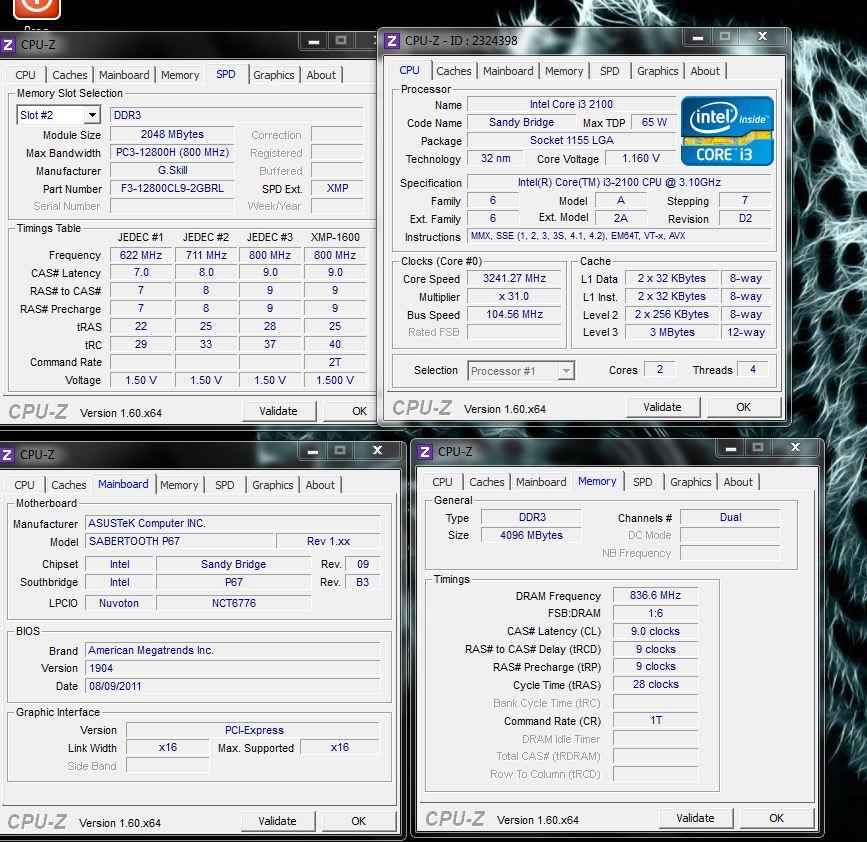Viewport: 867px width, 842px height.
Task: Open the red desktop shortcut icon at top left
Action: (x=36, y=8)
